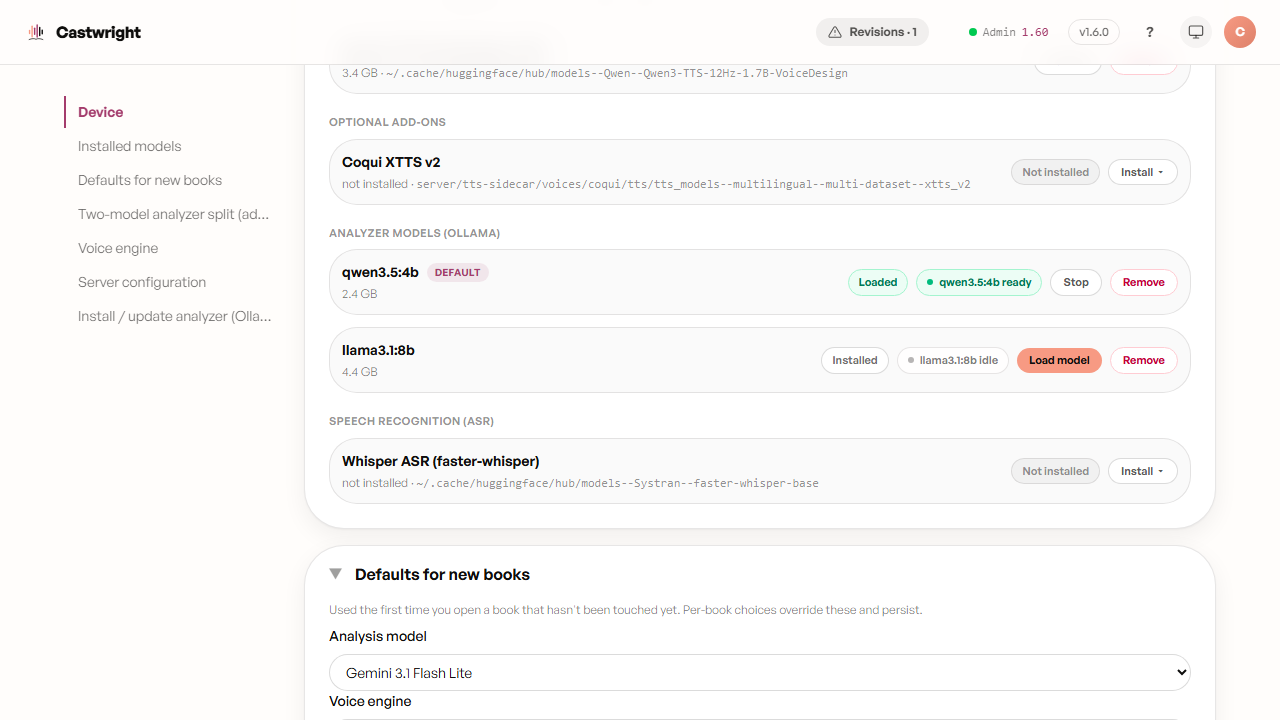1280x720 pixels.
Task: Open the v1.6.0 version badge
Action: coord(1094,32)
